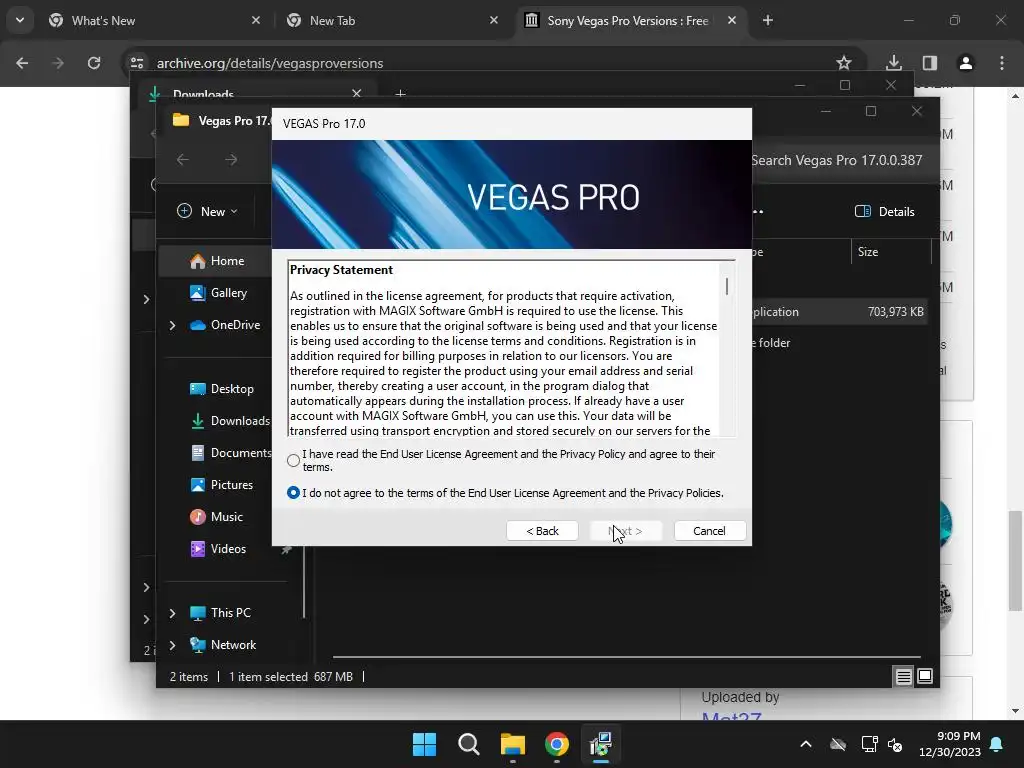Click the Cancel button in installer
The image size is (1024, 768).
[x=709, y=531]
